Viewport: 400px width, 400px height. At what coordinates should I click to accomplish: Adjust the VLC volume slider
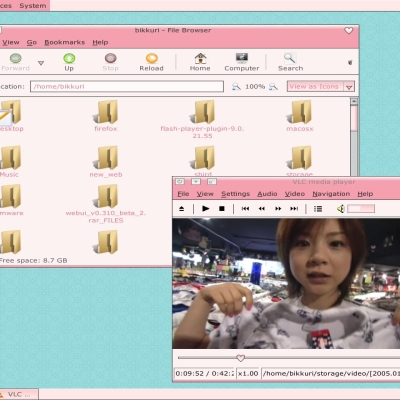[x=361, y=209]
